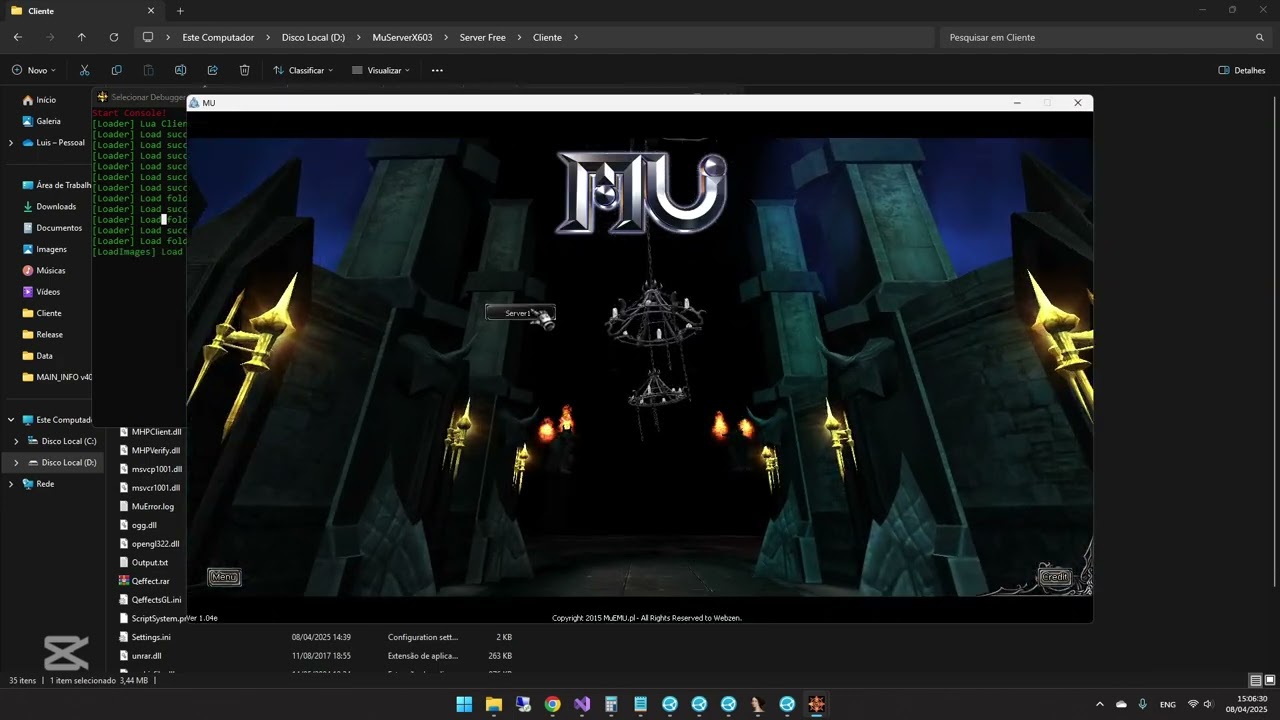Image resolution: width=1280 pixels, height=720 pixels.
Task: Open a new Explorer tab with plus
Action: pyautogui.click(x=180, y=11)
